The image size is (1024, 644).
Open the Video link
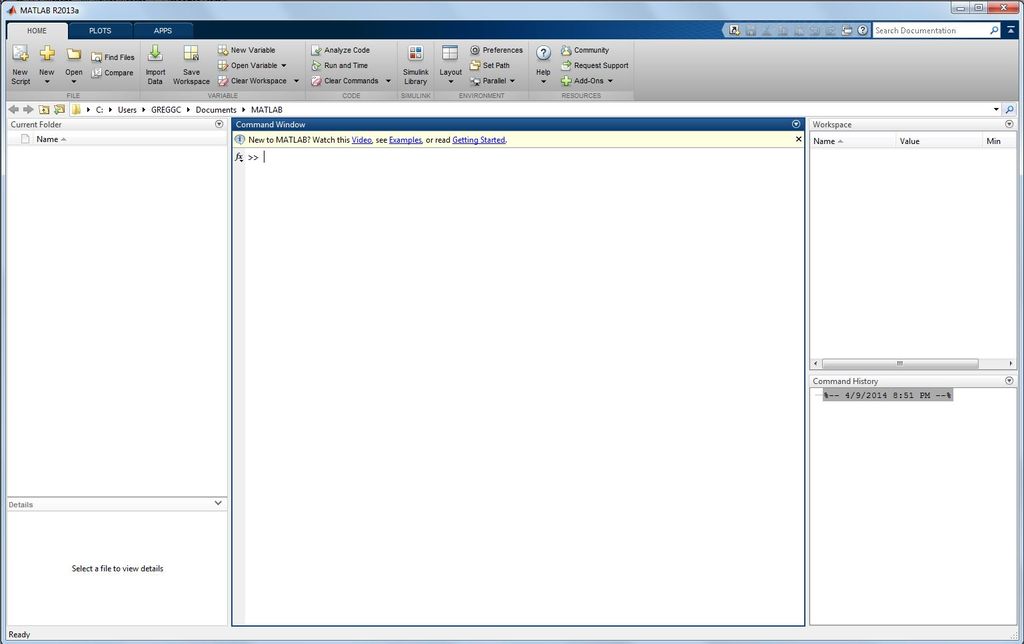[x=362, y=140]
